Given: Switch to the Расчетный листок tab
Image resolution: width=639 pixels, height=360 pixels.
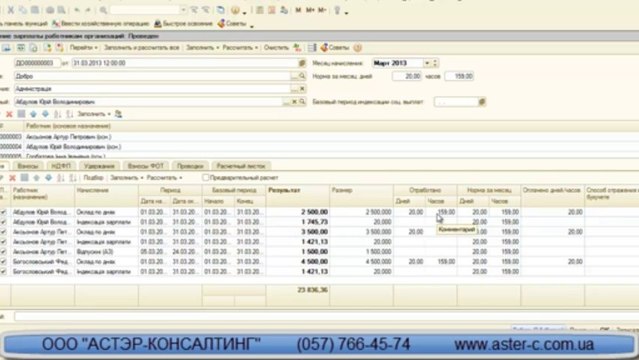Looking at the screenshot, I should (240, 166).
